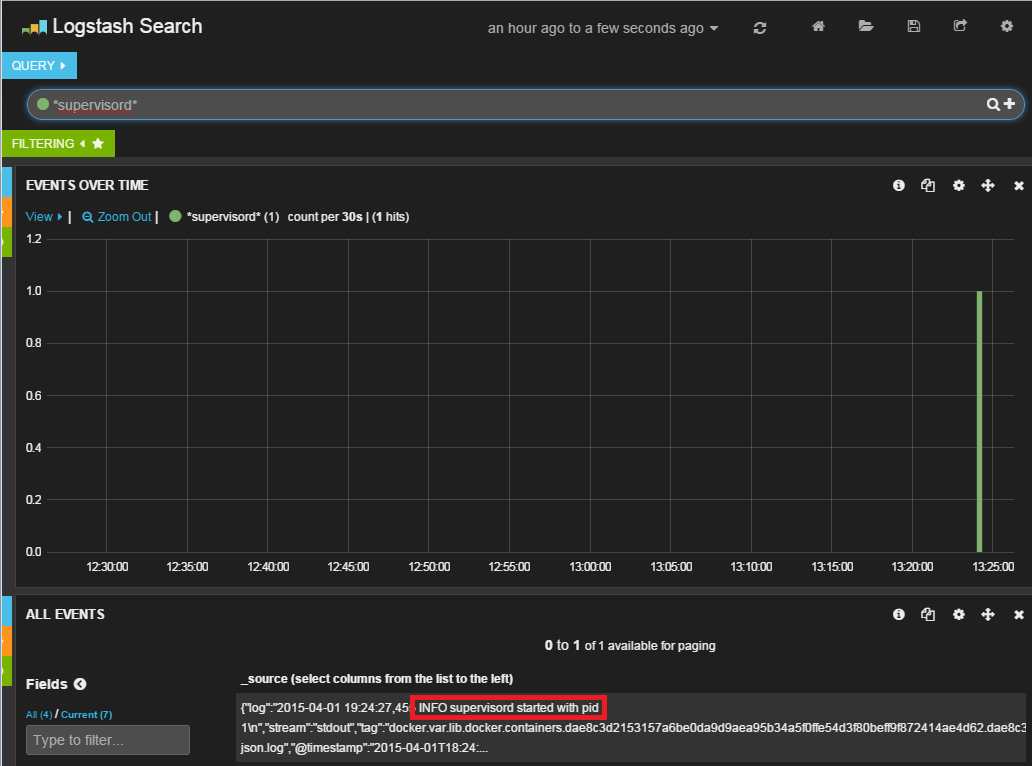Image resolution: width=1032 pixels, height=766 pixels.
Task: Go to the home dashboard icon
Action: [x=818, y=27]
